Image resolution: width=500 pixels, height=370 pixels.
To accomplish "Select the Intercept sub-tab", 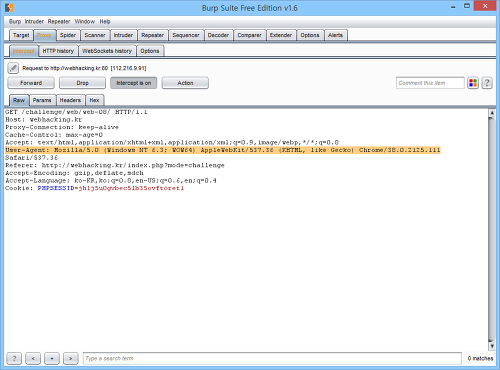I will [24, 51].
